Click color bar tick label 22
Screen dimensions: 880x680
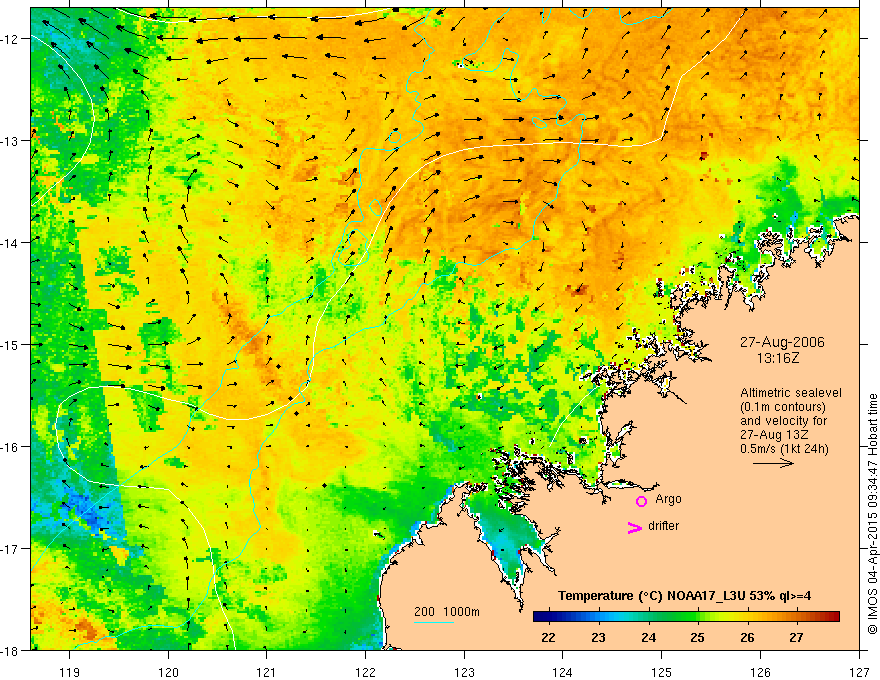tap(548, 637)
